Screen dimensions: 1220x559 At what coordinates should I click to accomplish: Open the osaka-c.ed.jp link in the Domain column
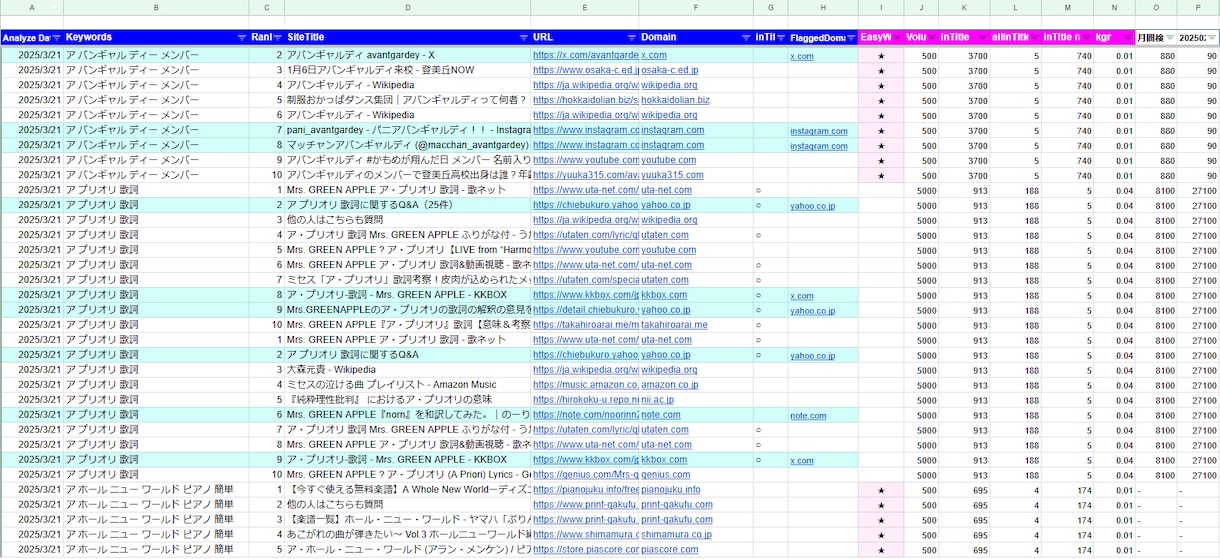click(x=670, y=70)
